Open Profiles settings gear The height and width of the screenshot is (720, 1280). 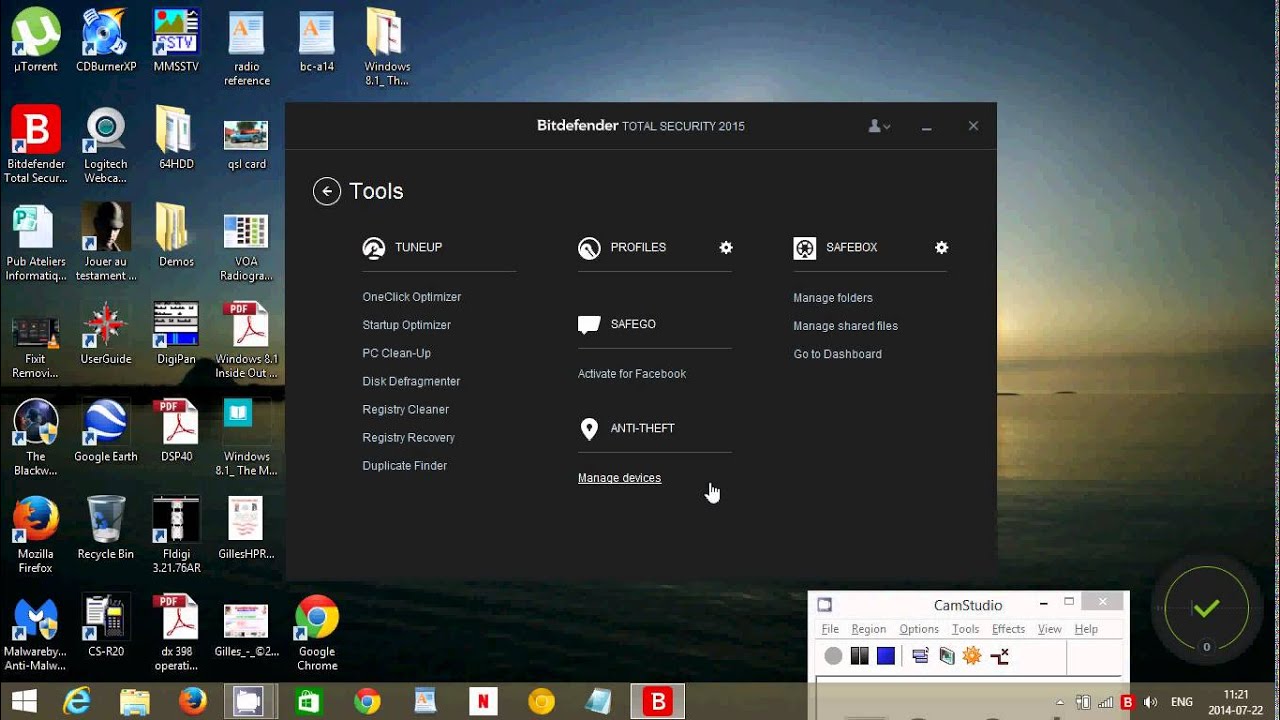point(726,247)
